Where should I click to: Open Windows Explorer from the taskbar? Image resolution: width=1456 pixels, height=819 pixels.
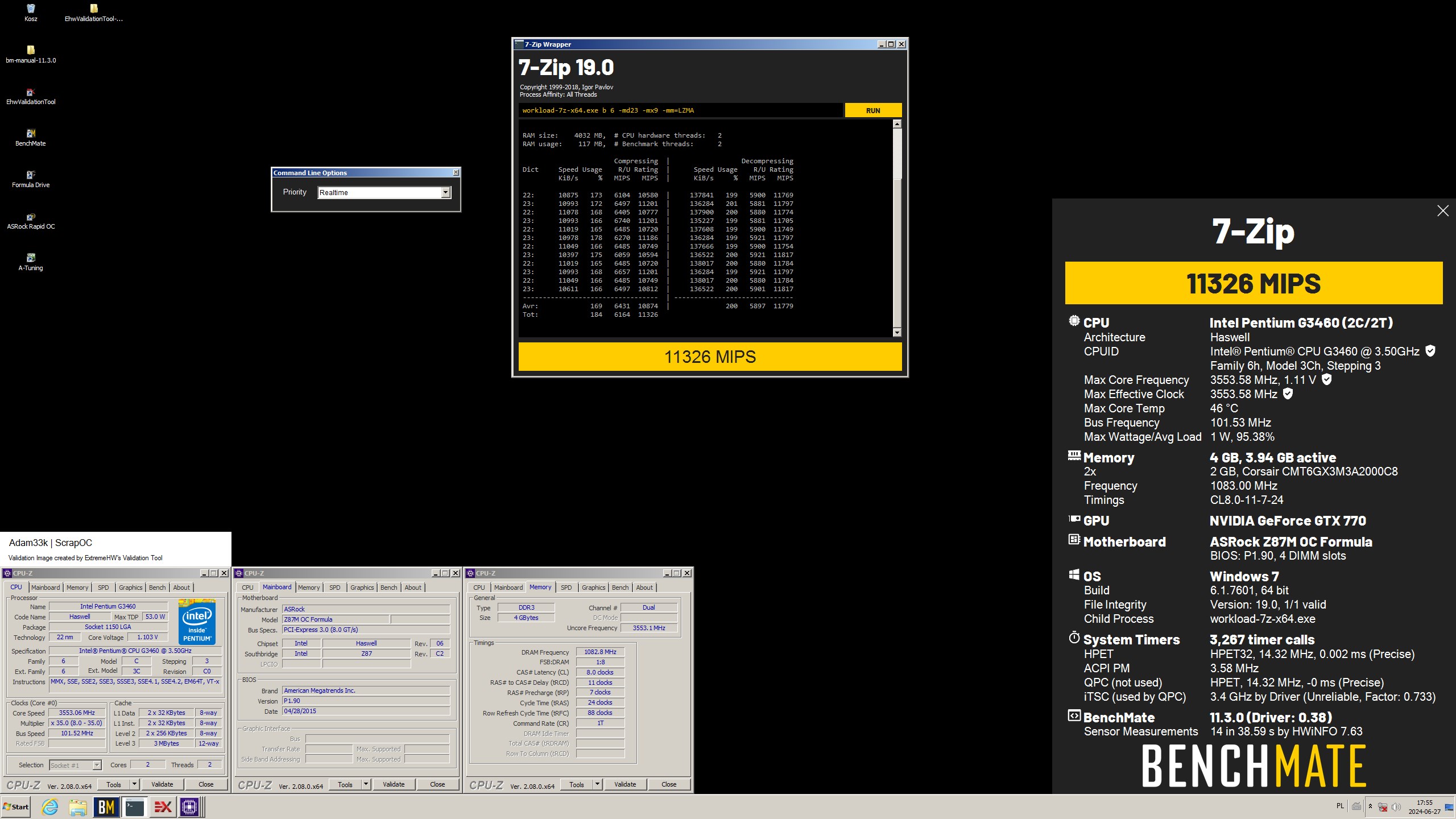tap(78, 806)
